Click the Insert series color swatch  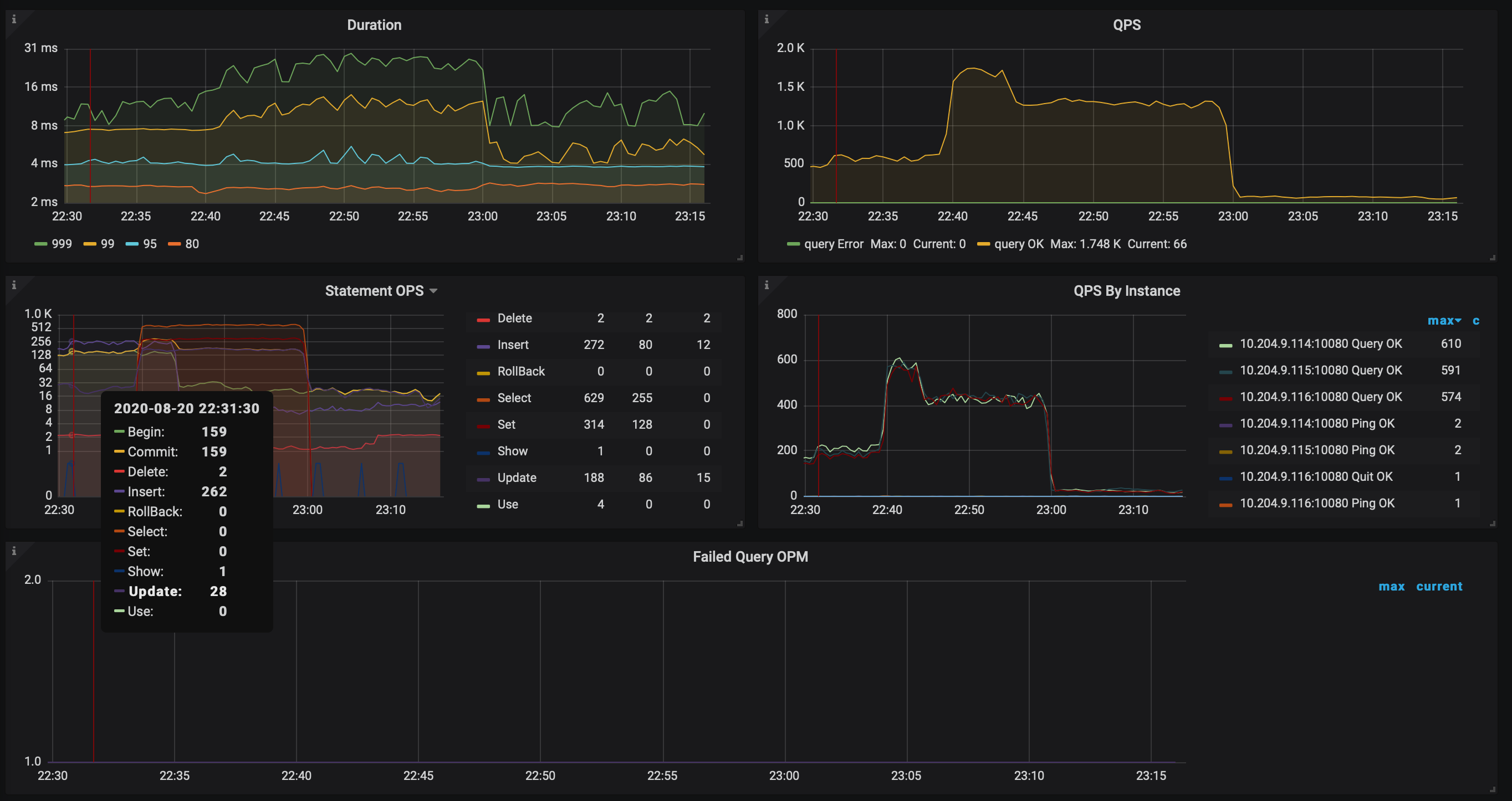pyautogui.click(x=484, y=346)
